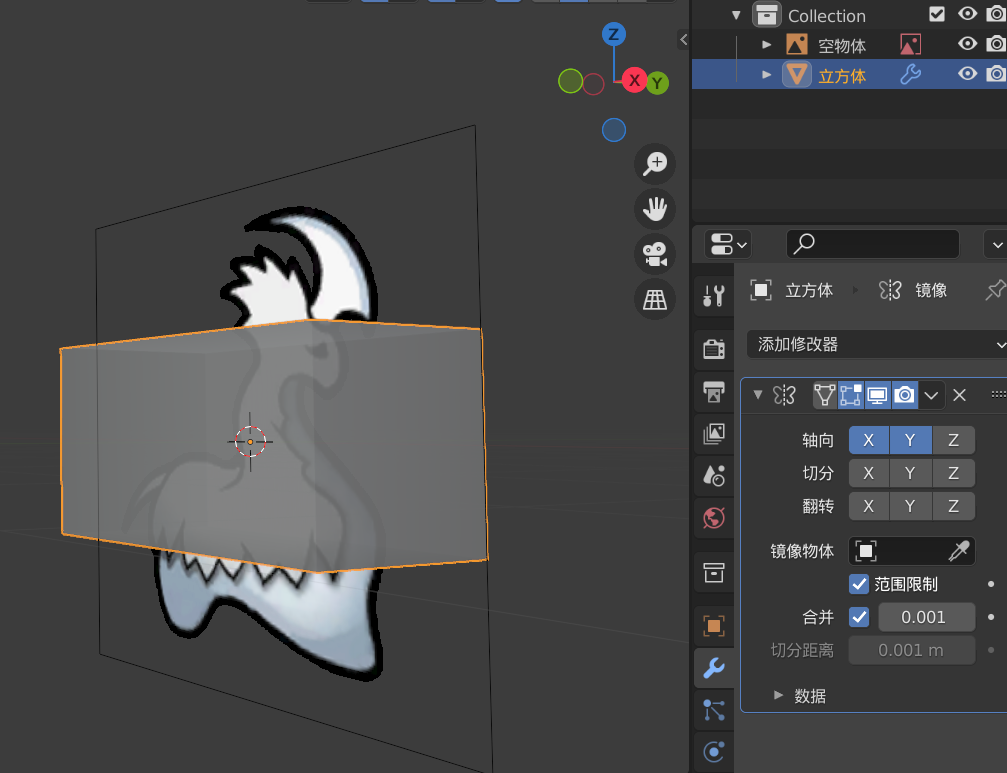Click the Collection box icon in outliner

pos(766,15)
